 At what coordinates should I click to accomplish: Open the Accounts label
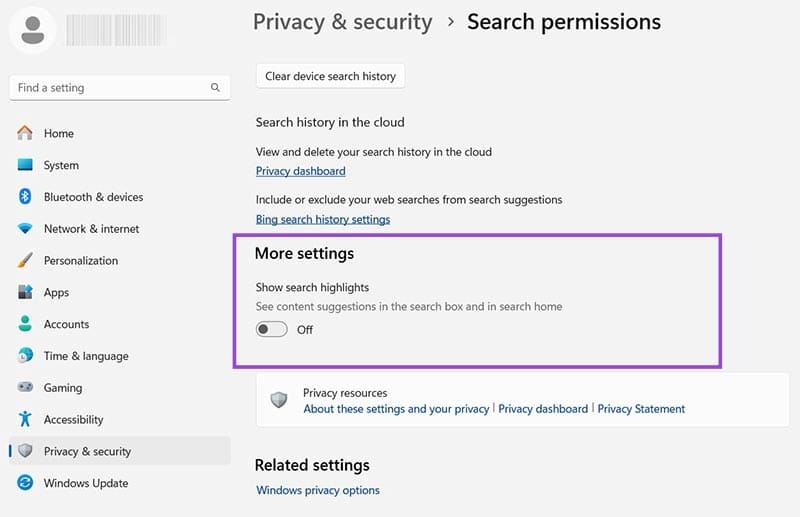pyautogui.click(x=66, y=324)
